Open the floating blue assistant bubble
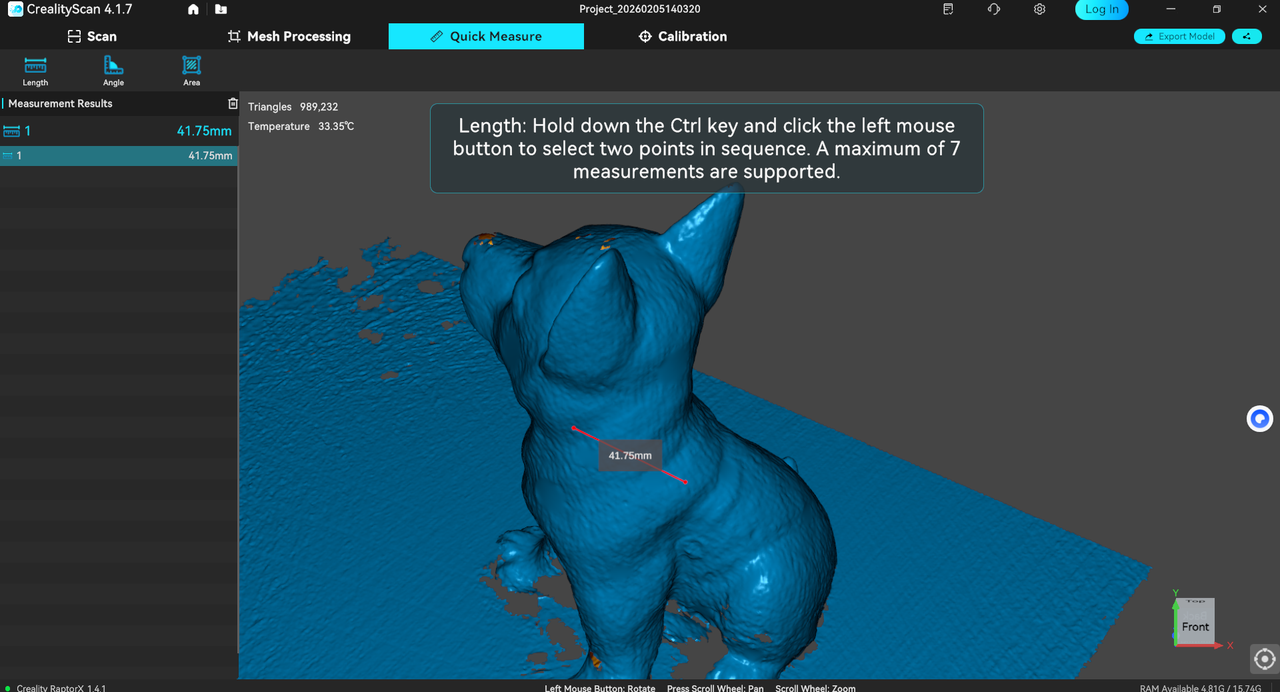 coord(1259,419)
